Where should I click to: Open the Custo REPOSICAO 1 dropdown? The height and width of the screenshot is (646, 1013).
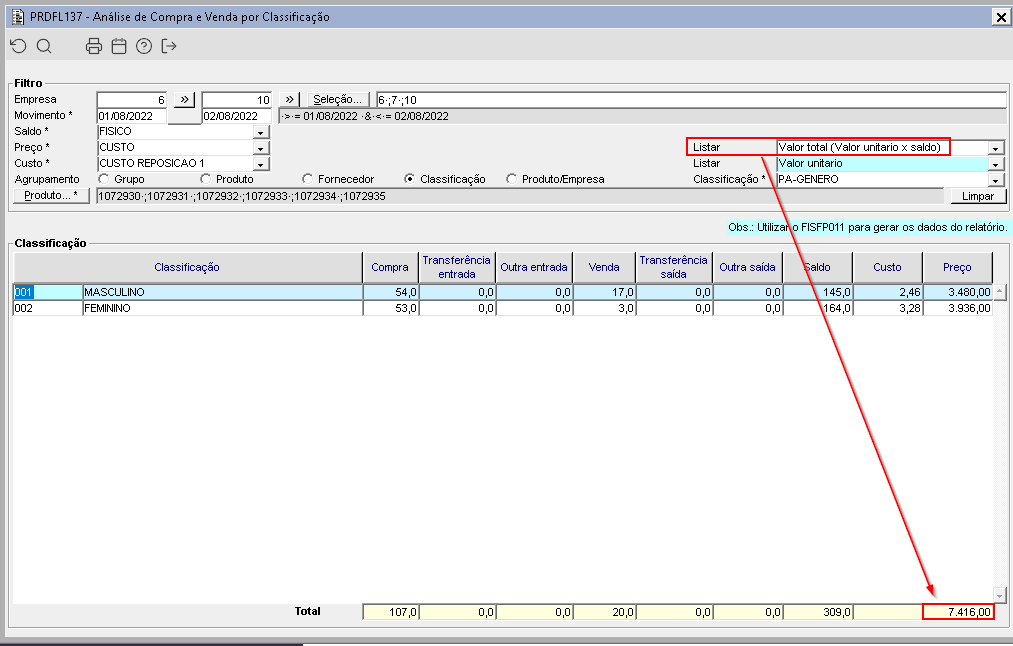click(260, 164)
